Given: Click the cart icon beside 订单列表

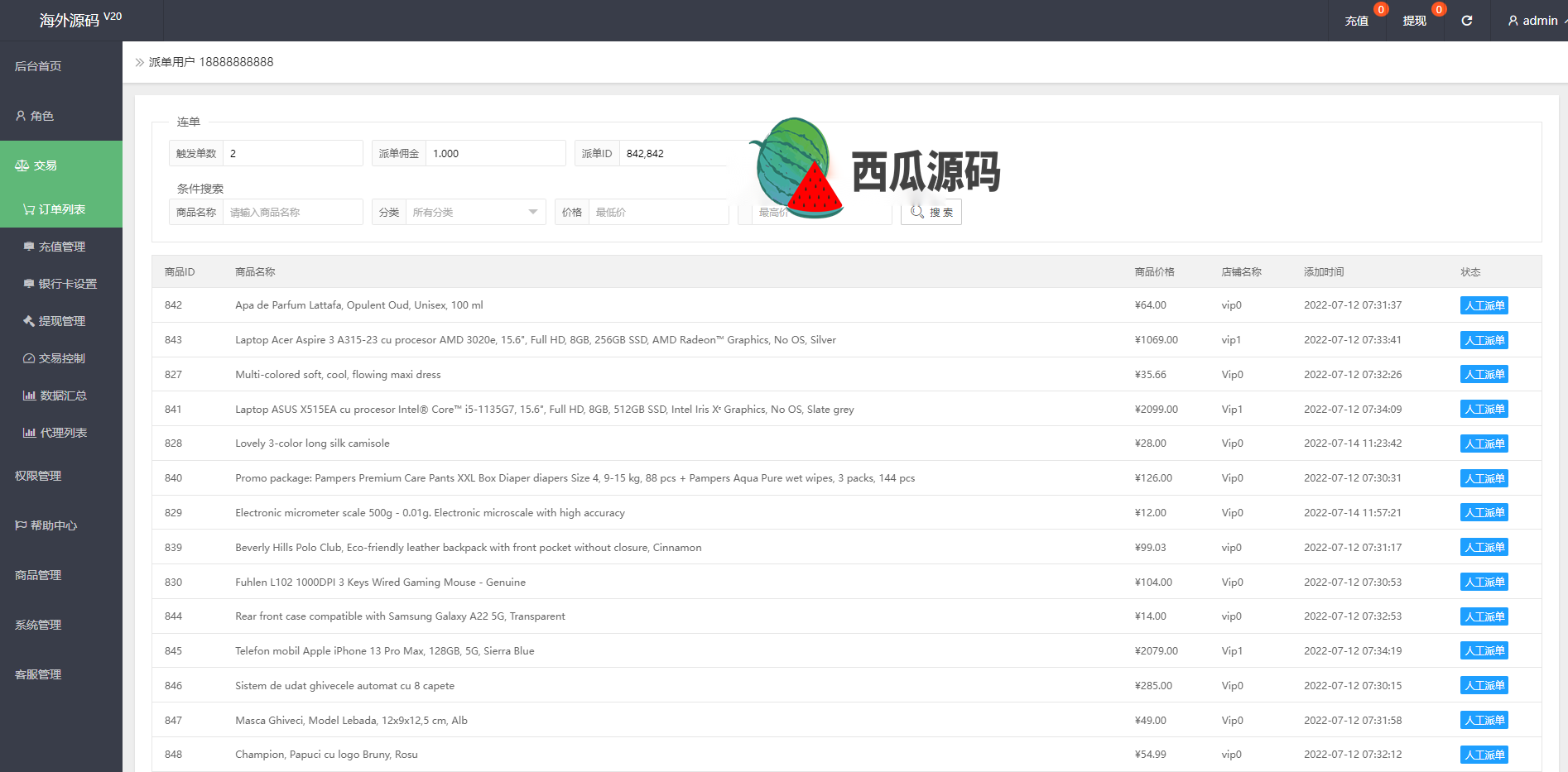Looking at the screenshot, I should (29, 209).
